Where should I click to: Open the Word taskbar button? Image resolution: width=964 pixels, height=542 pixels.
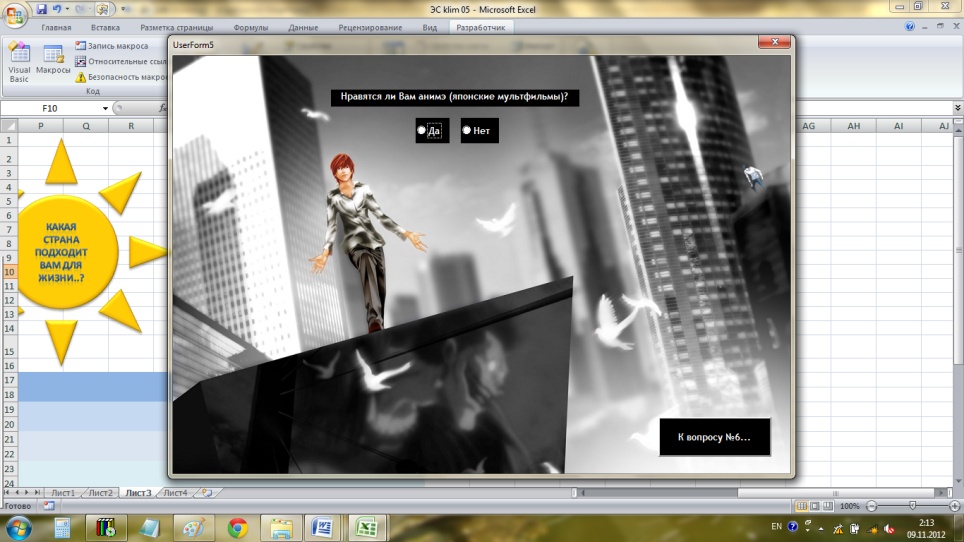(x=322, y=528)
